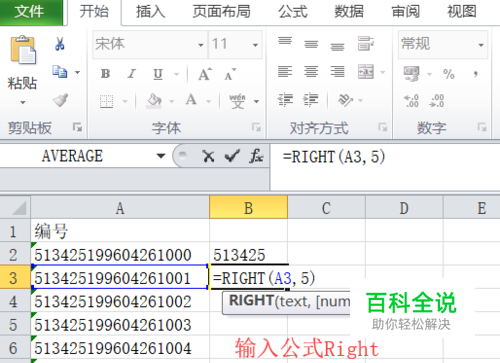Image resolution: width=500 pixels, height=363 pixels.
Task: Expand Copy options arrow
Action: click(77, 72)
